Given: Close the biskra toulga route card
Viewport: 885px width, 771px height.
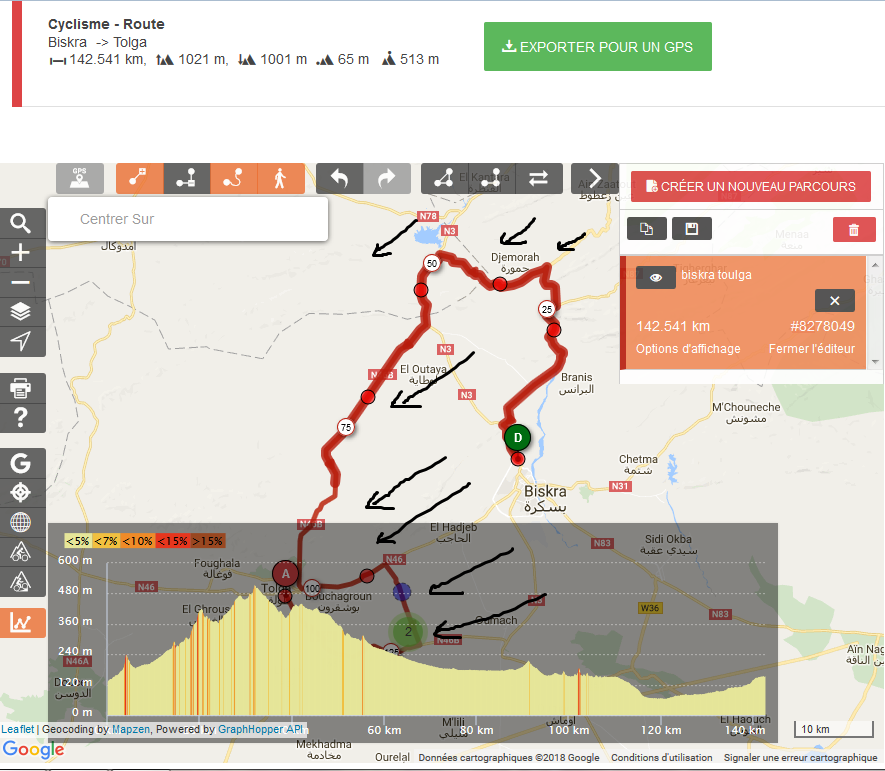Looking at the screenshot, I should [x=835, y=301].
